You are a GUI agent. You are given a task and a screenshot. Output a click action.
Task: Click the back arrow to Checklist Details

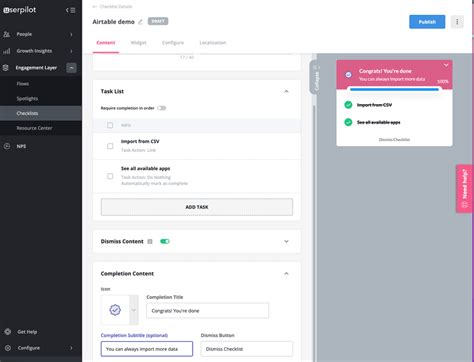click(x=95, y=6)
